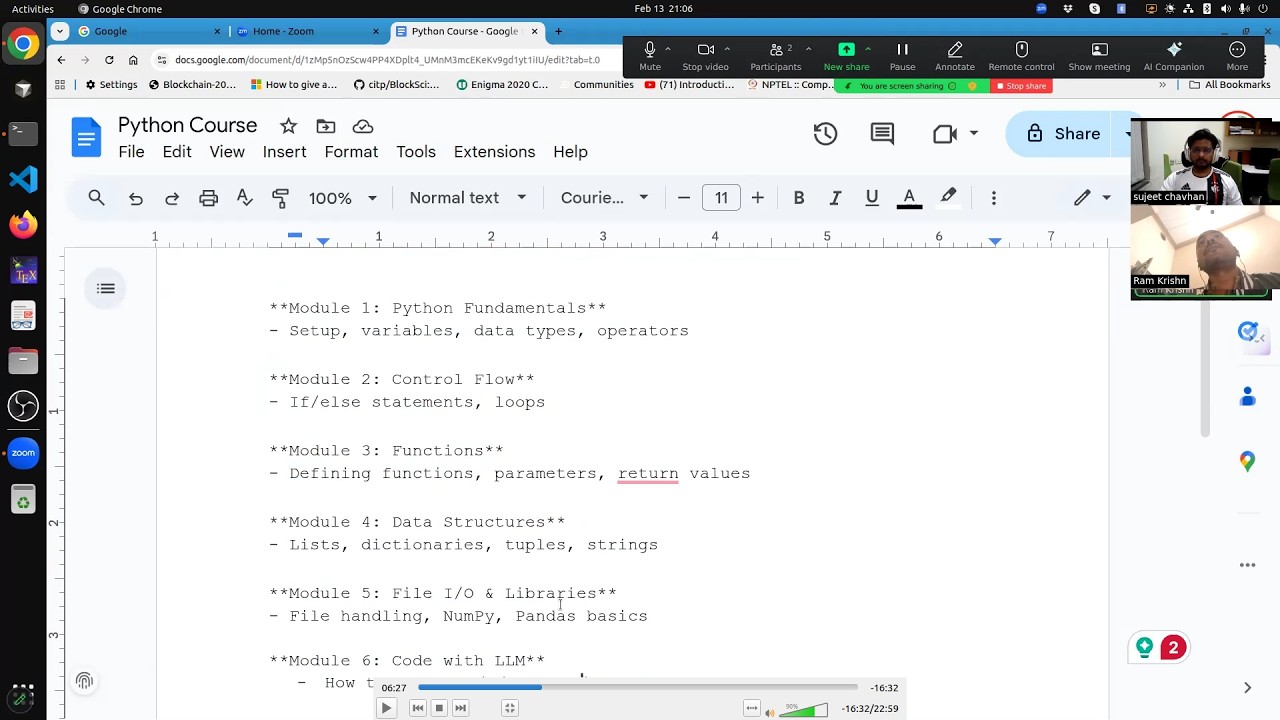The width and height of the screenshot is (1280, 720).
Task: Open the zoom level 100% dropdown
Action: 342,198
